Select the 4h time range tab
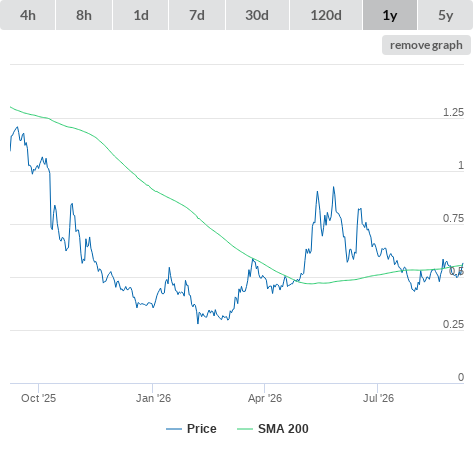Screen dimensions: 474x455 (x=28, y=15)
